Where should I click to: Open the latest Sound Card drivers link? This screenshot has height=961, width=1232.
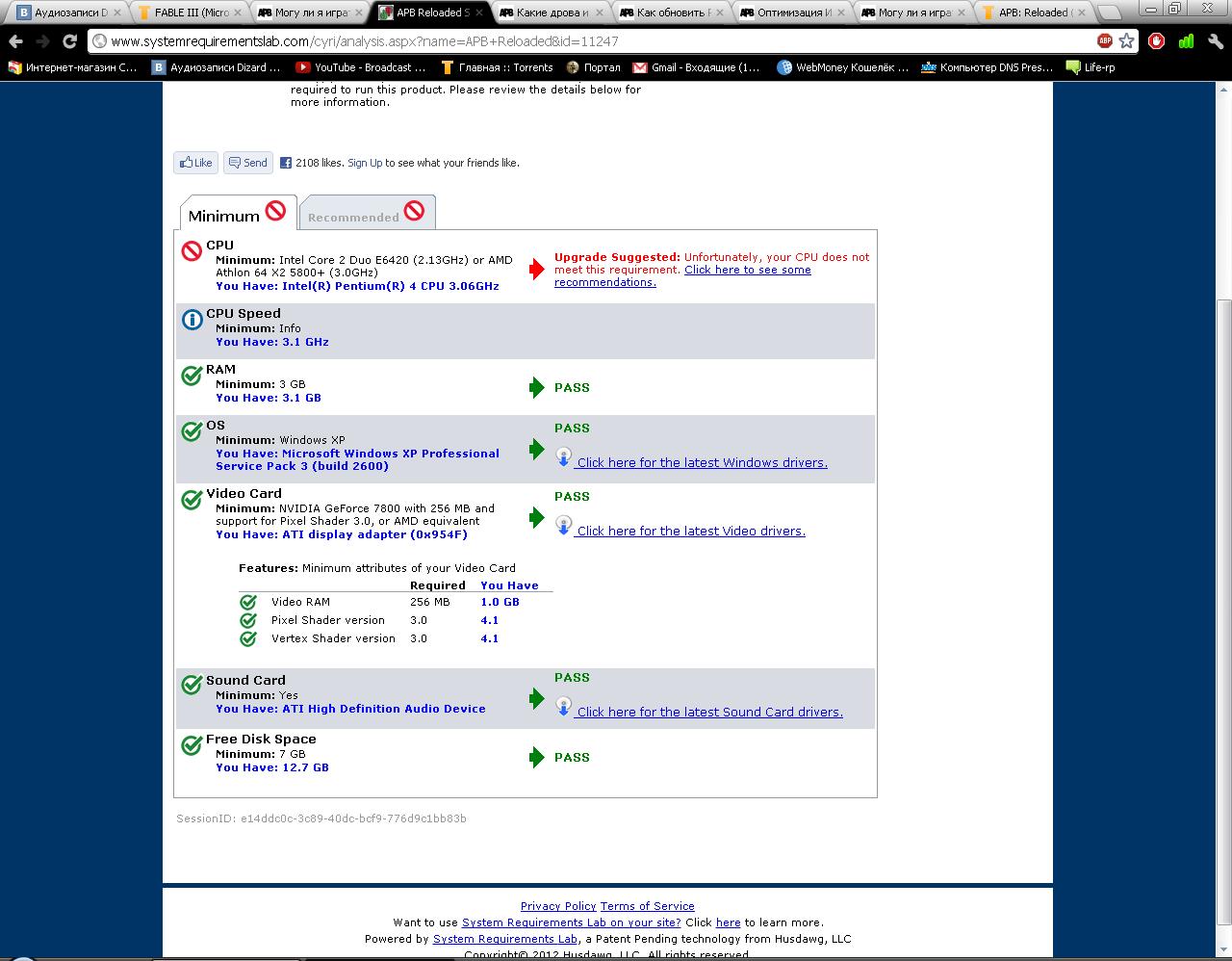click(x=709, y=712)
